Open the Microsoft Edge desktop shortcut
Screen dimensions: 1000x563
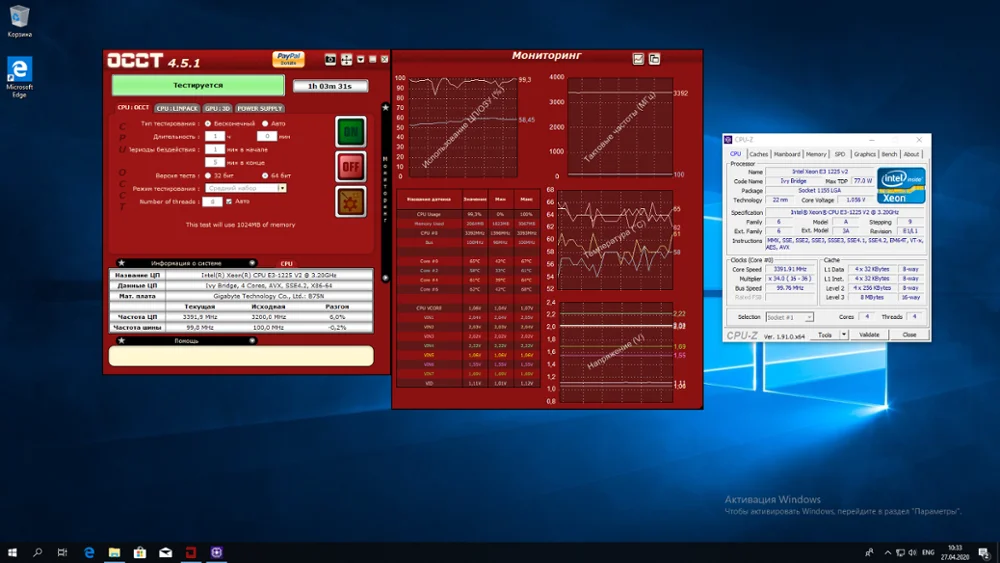click(19, 78)
